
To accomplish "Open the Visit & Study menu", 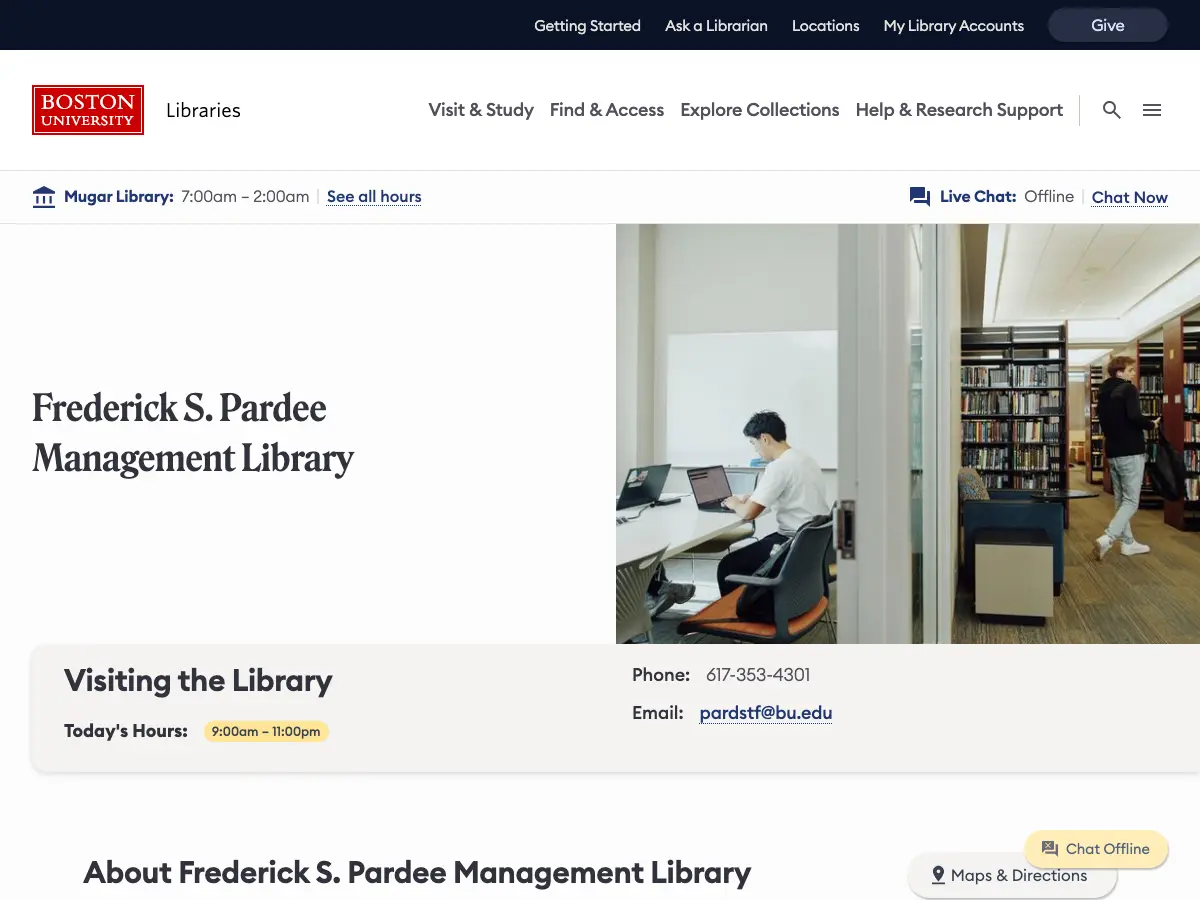I will 481,110.
